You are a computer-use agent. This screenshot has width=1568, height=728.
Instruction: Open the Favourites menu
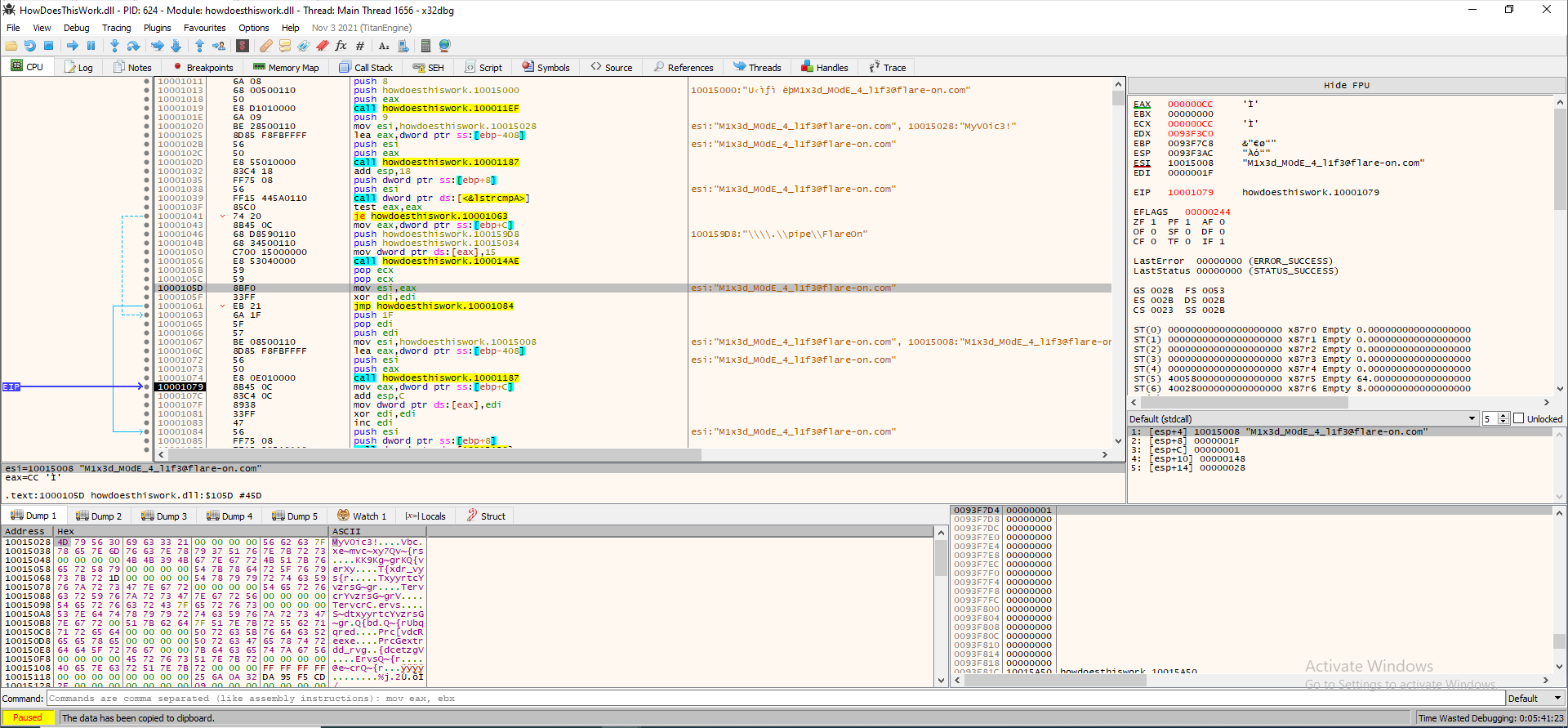tap(205, 28)
